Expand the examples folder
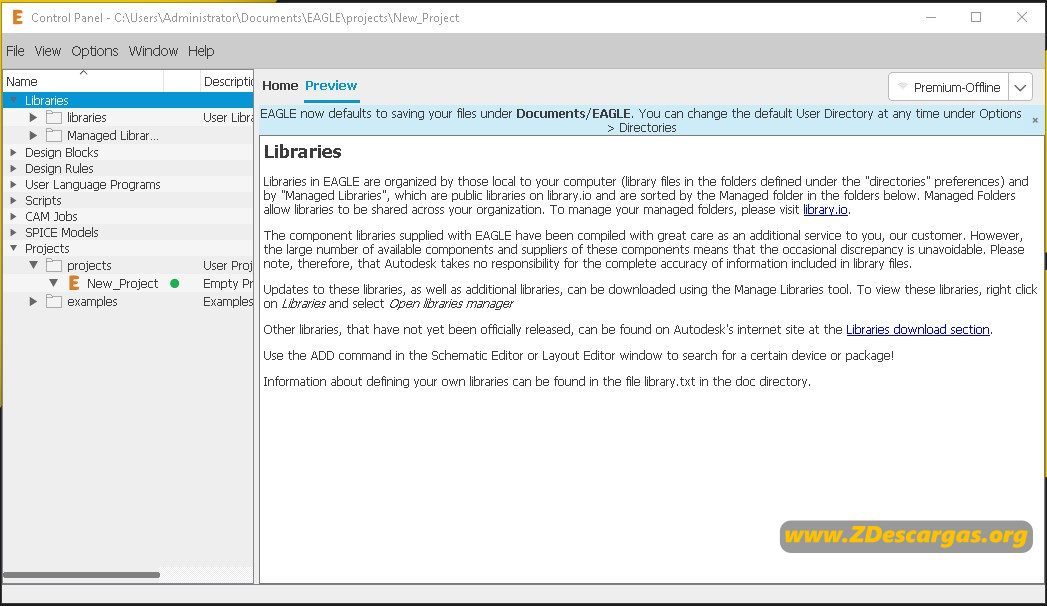The width and height of the screenshot is (1047, 606). (33, 302)
